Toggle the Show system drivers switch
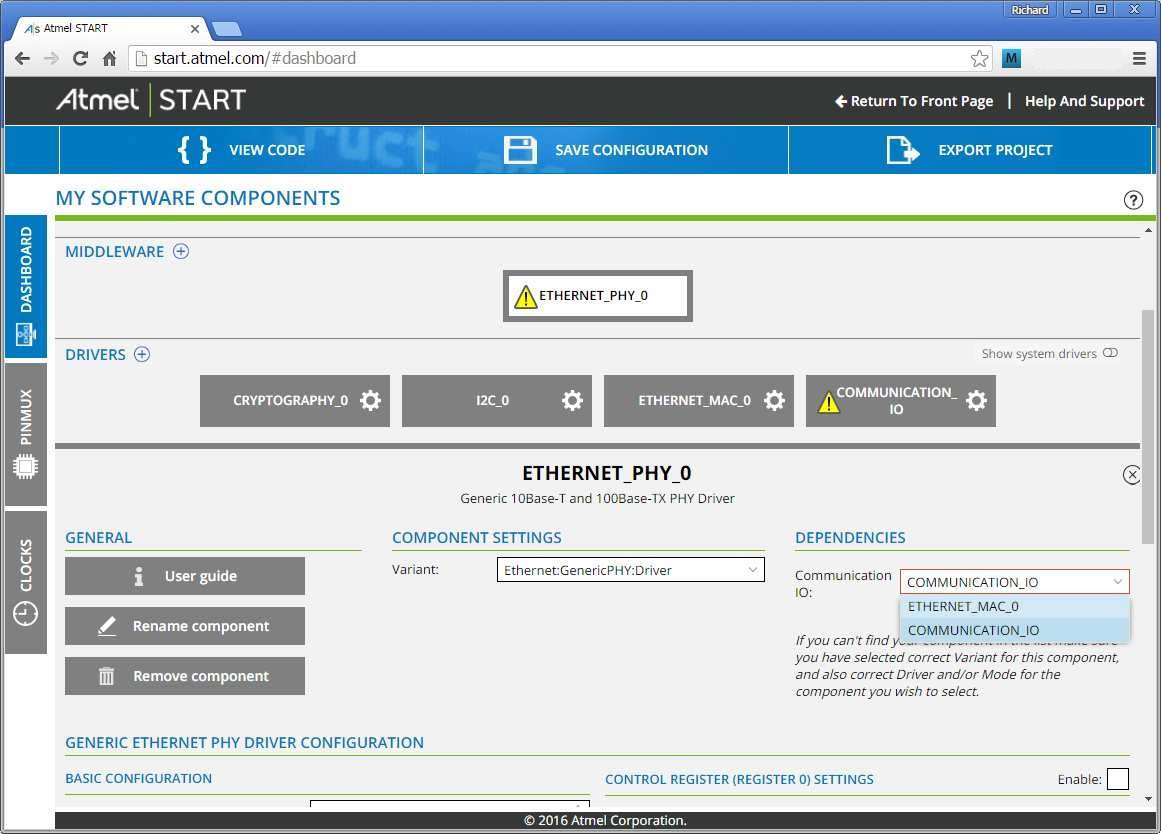 point(1110,353)
